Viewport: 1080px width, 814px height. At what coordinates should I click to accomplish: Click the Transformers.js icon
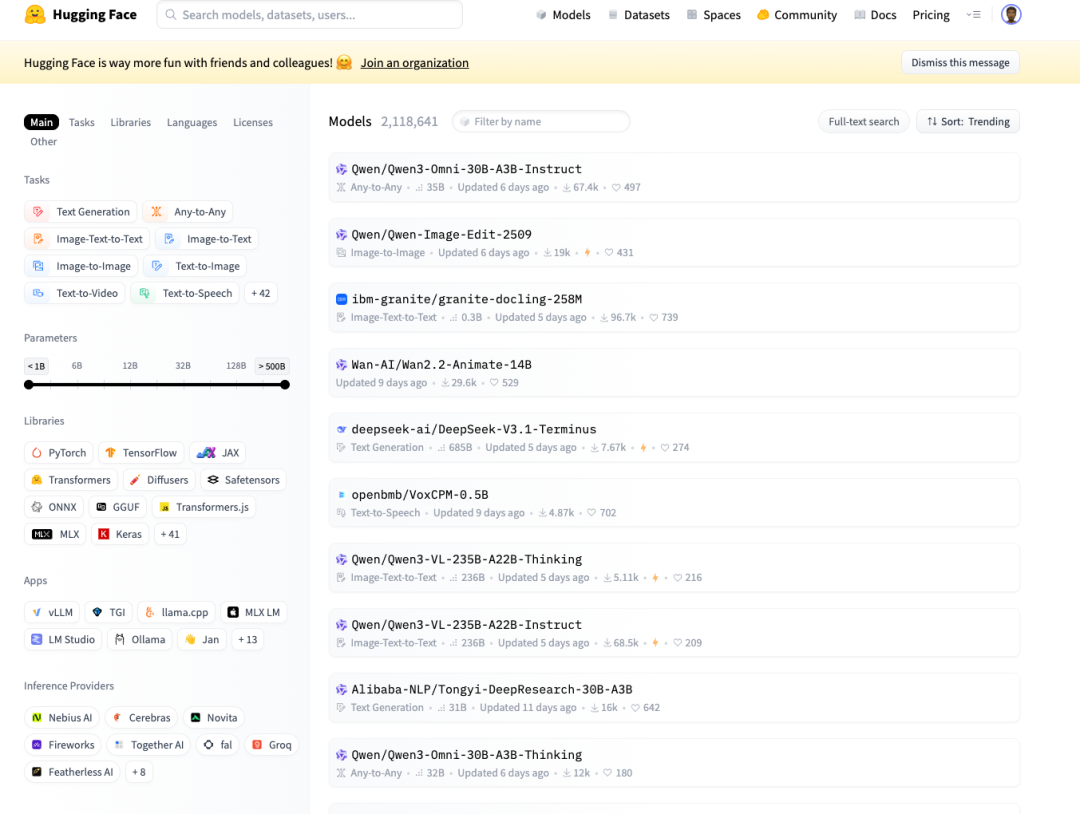tap(164, 508)
